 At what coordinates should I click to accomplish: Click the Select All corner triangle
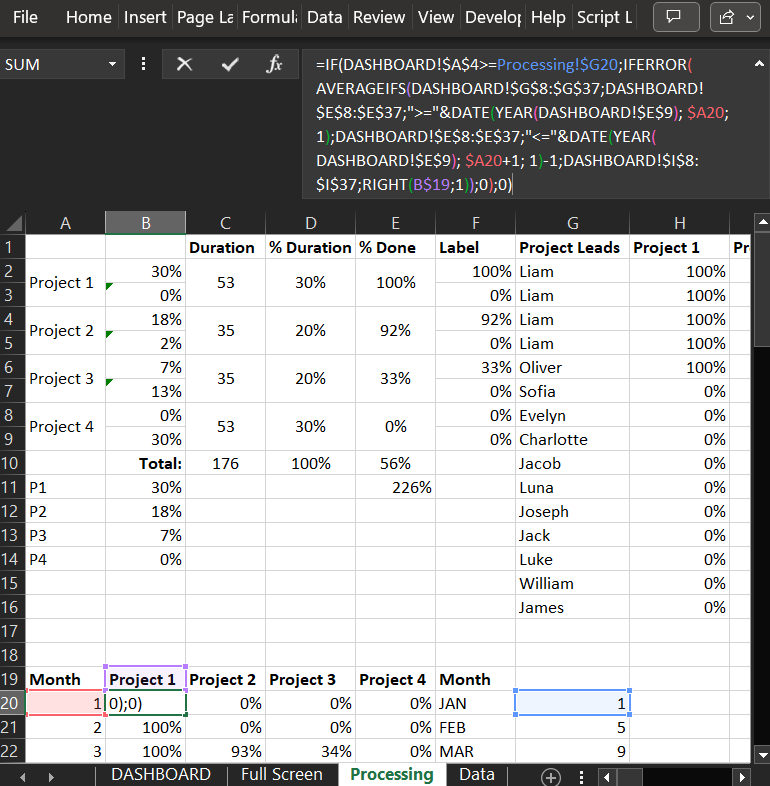click(13, 223)
